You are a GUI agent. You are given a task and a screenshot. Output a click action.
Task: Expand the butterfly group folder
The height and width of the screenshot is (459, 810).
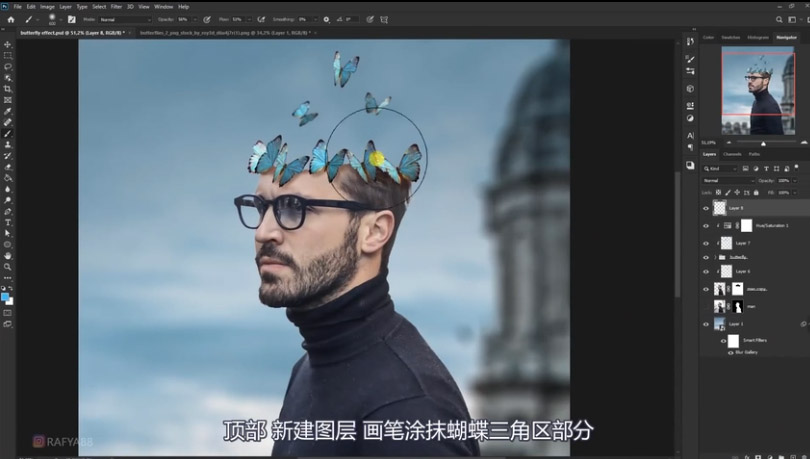(715, 257)
